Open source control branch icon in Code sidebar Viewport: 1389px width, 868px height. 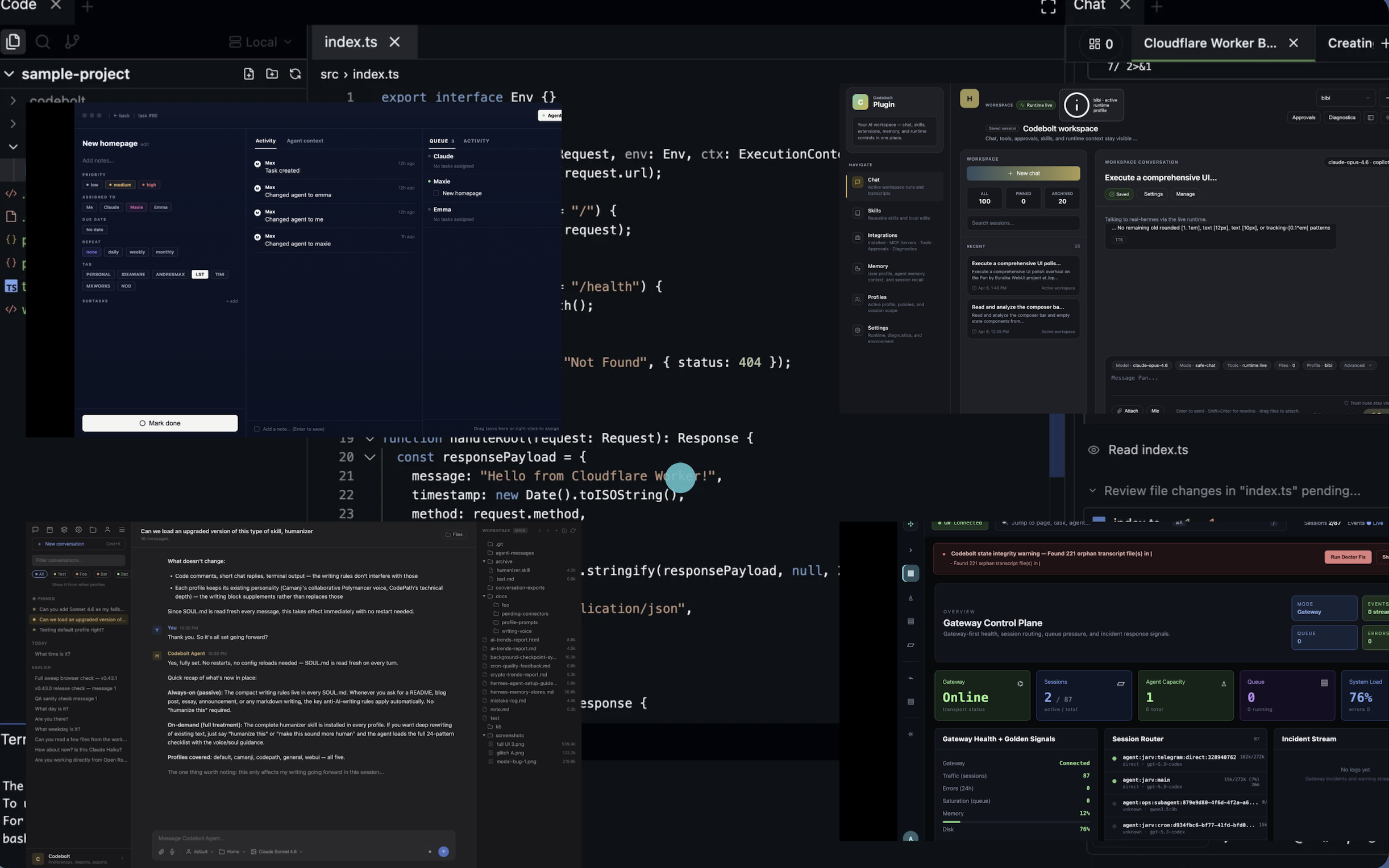[x=72, y=42]
